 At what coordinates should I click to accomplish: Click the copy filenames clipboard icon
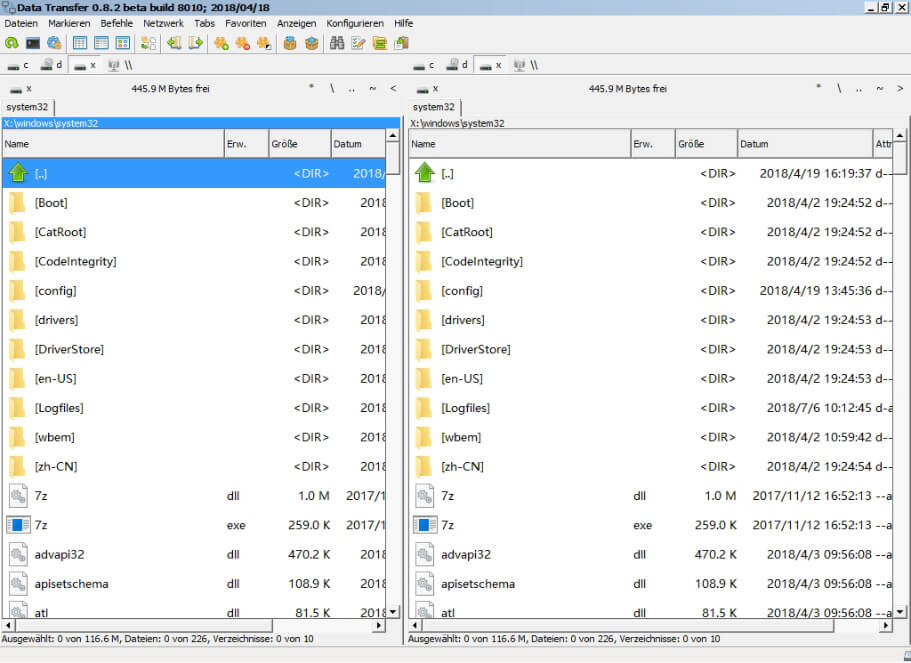(401, 43)
